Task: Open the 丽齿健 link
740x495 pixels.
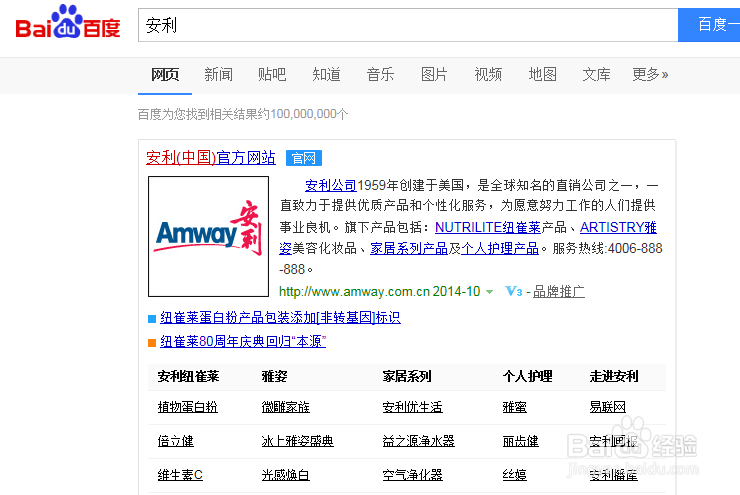Action: [x=521, y=441]
